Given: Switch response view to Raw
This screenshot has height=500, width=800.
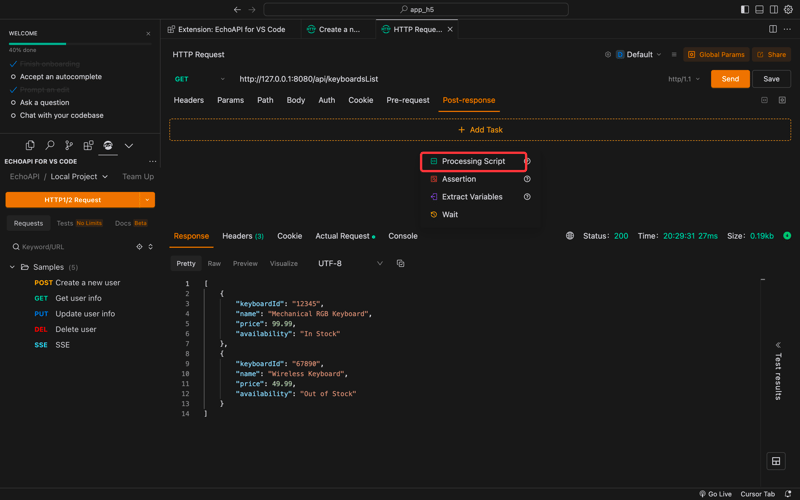Looking at the screenshot, I should 214,264.
